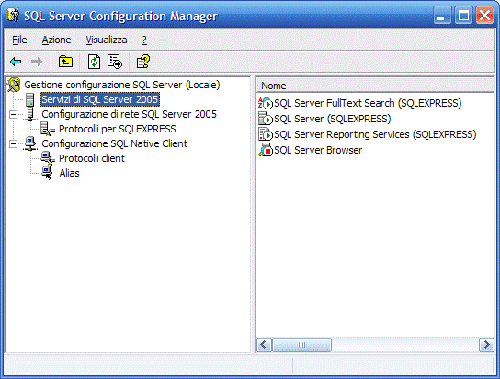Click the Native Client configuration icon
500x379 pixels.
(x=31, y=143)
